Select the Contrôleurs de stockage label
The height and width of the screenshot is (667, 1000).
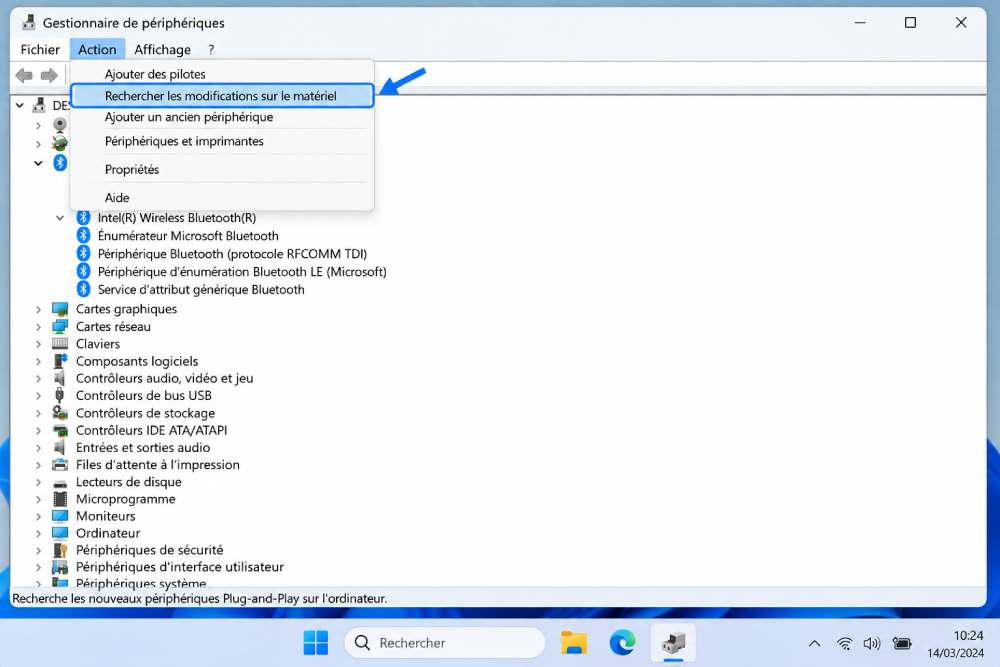pos(145,413)
